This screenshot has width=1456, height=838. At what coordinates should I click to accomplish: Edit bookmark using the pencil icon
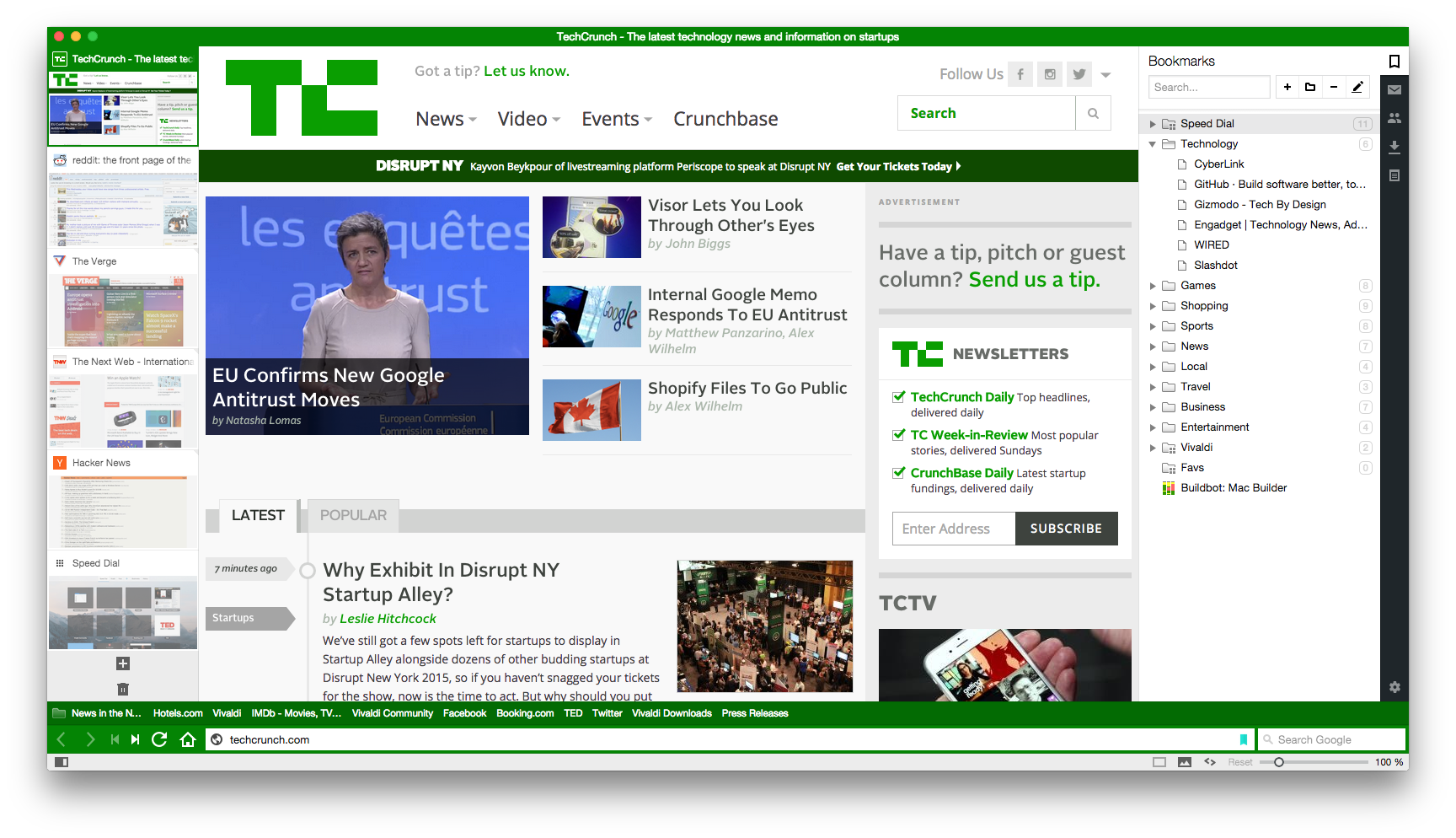pyautogui.click(x=1357, y=87)
